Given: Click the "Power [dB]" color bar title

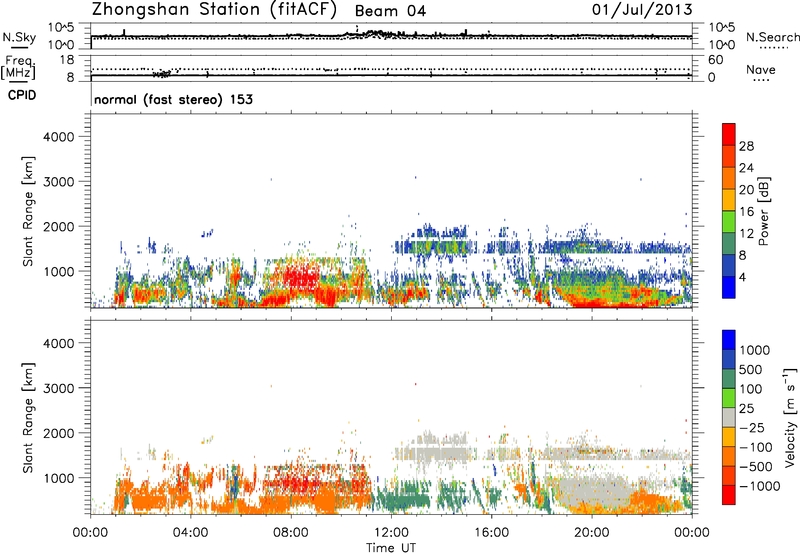Looking at the screenshot, I should (x=764, y=211).
